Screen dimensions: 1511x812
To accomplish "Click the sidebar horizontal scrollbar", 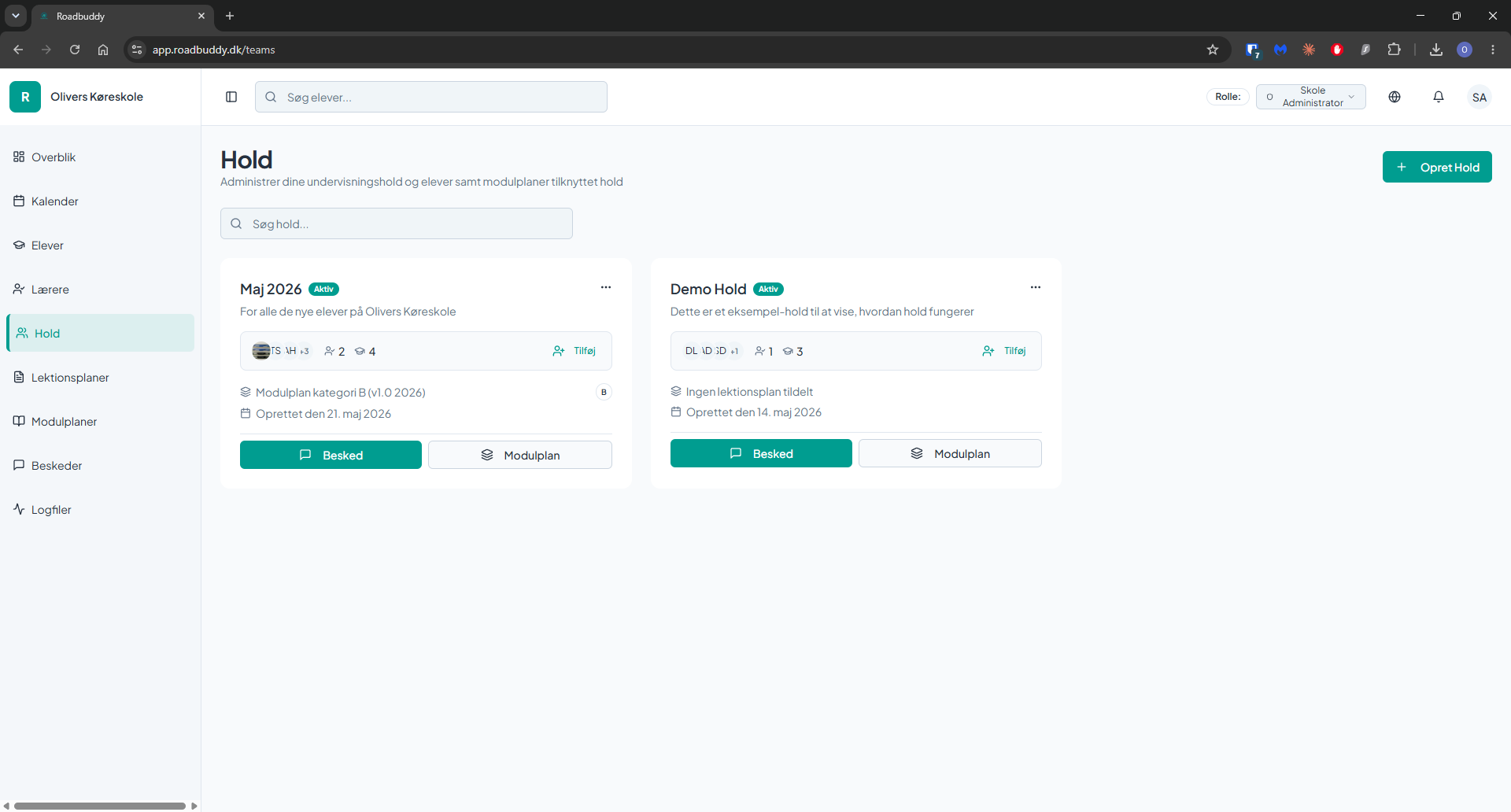I will [100, 806].
